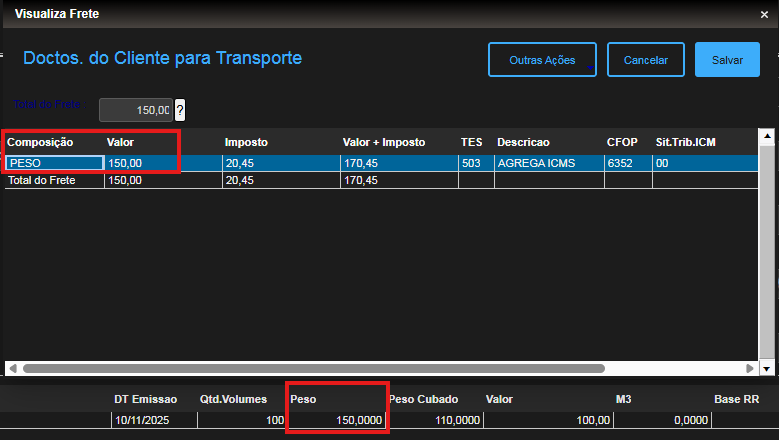The width and height of the screenshot is (779, 440).
Task: Click the grid's scroll up arrow
Action: (766, 136)
